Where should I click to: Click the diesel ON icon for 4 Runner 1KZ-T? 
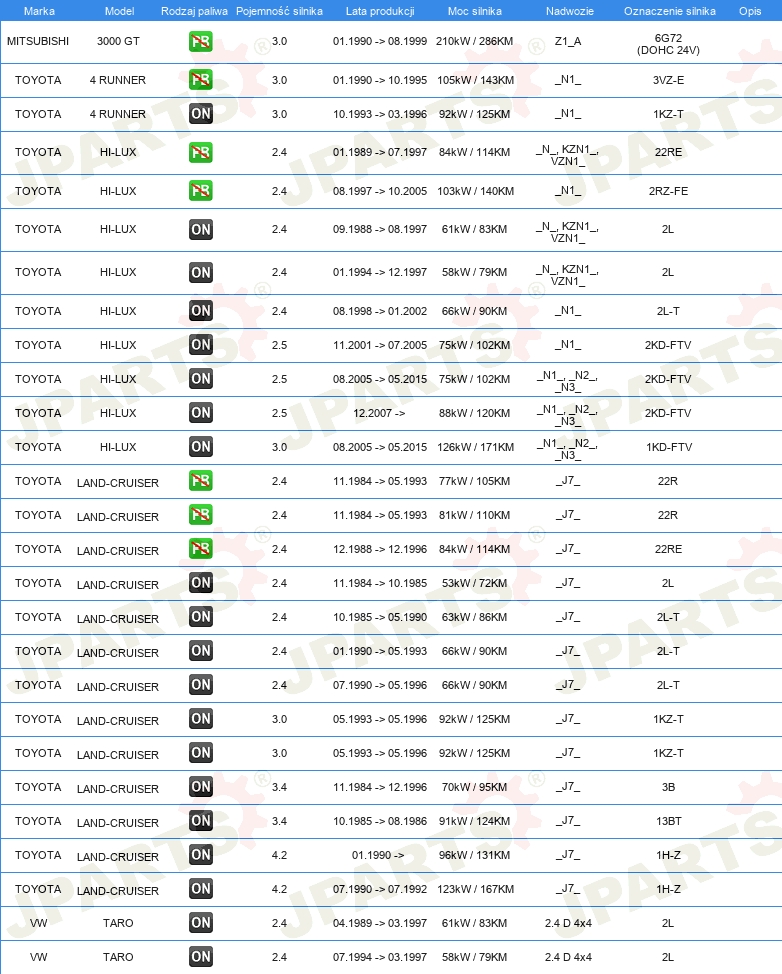pos(201,114)
